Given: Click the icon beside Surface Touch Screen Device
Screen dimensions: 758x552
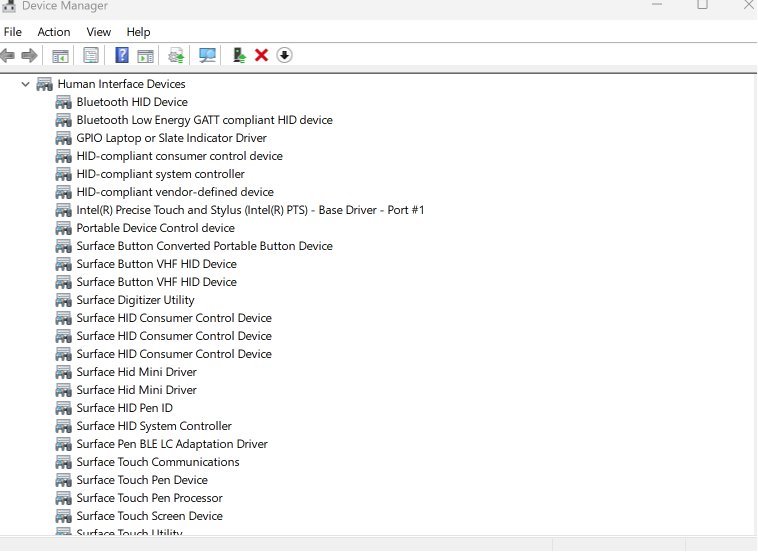Looking at the screenshot, I should [63, 516].
